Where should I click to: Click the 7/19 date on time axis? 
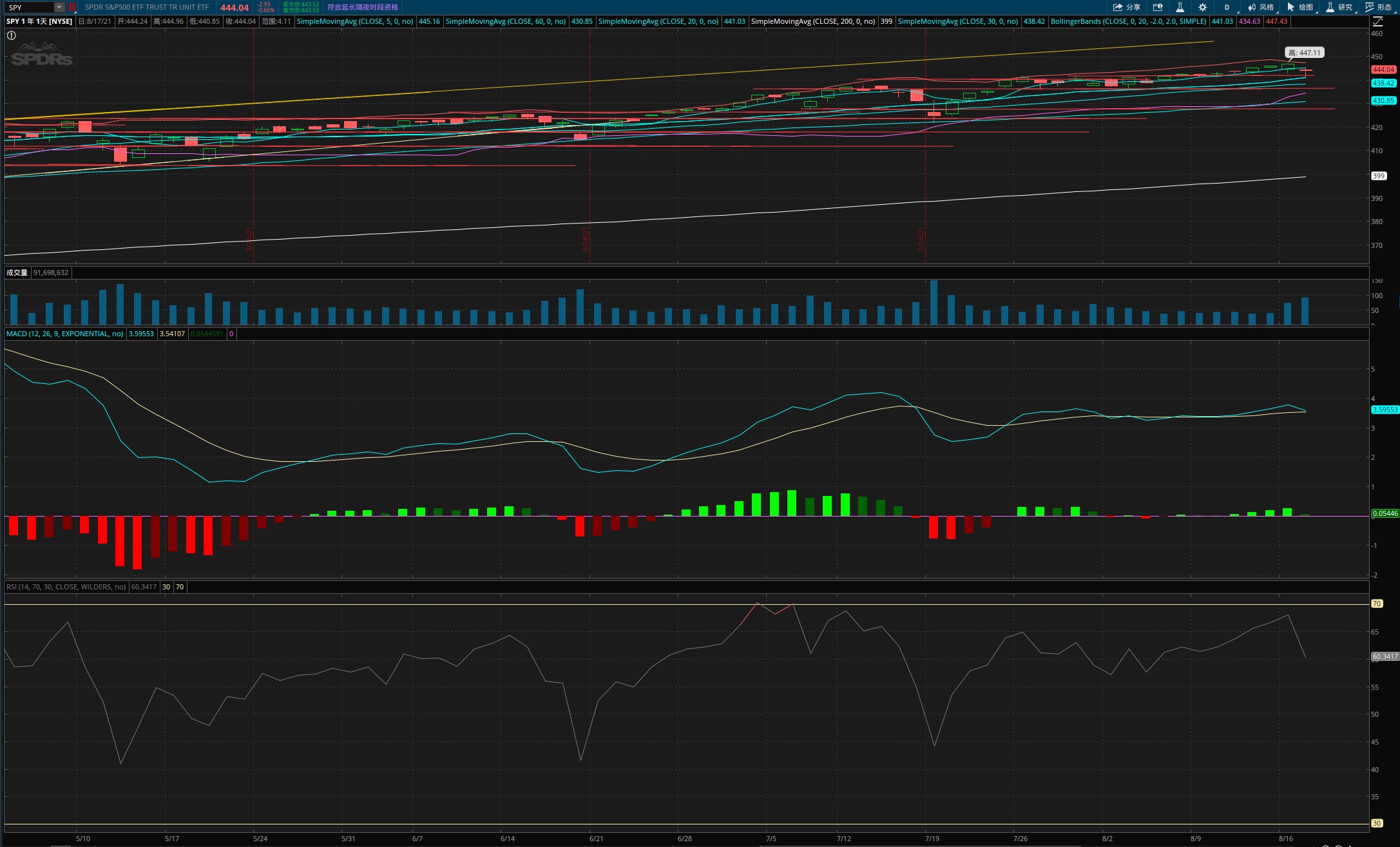(x=932, y=839)
